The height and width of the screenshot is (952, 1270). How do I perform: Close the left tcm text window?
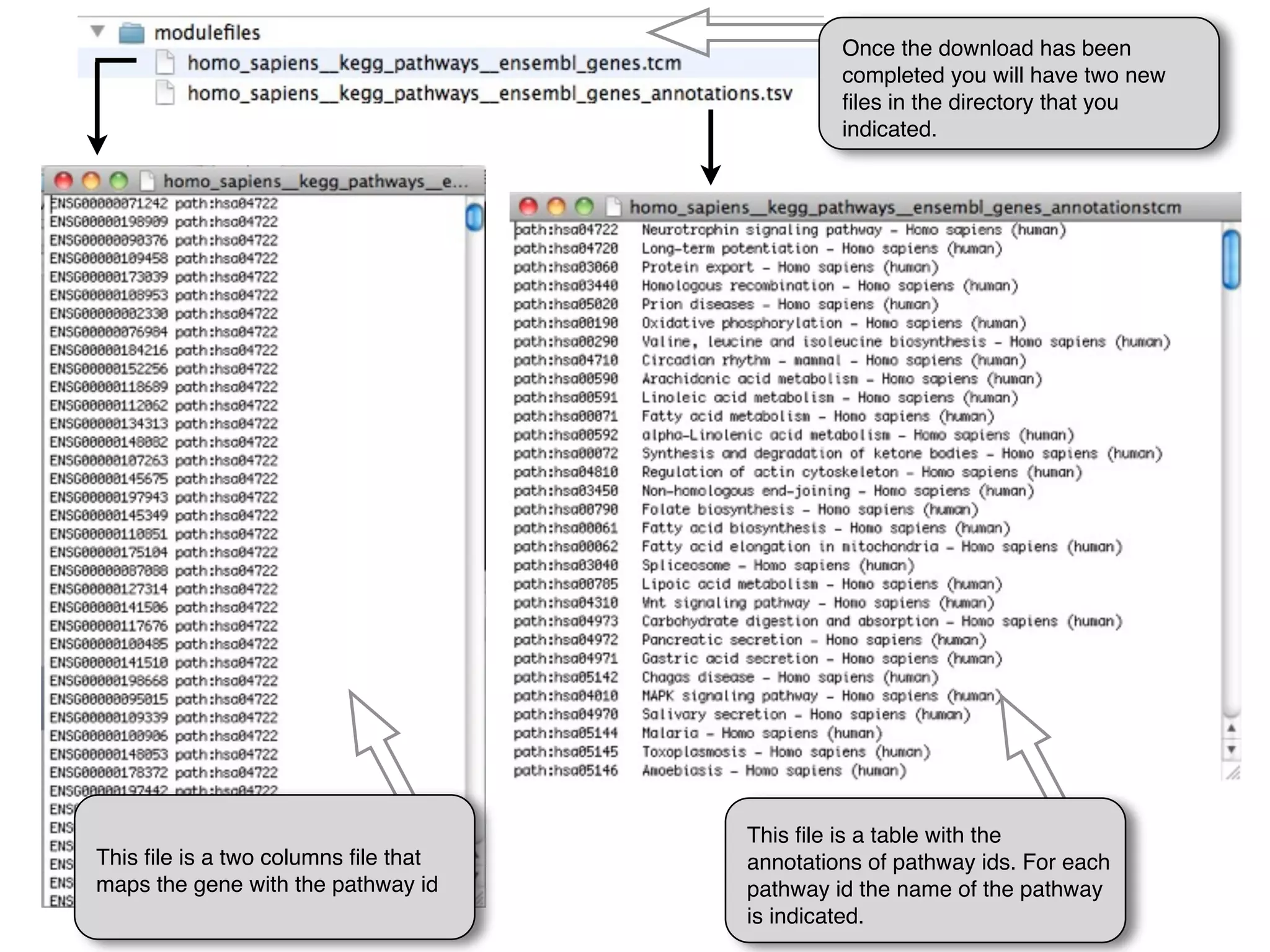[63, 180]
